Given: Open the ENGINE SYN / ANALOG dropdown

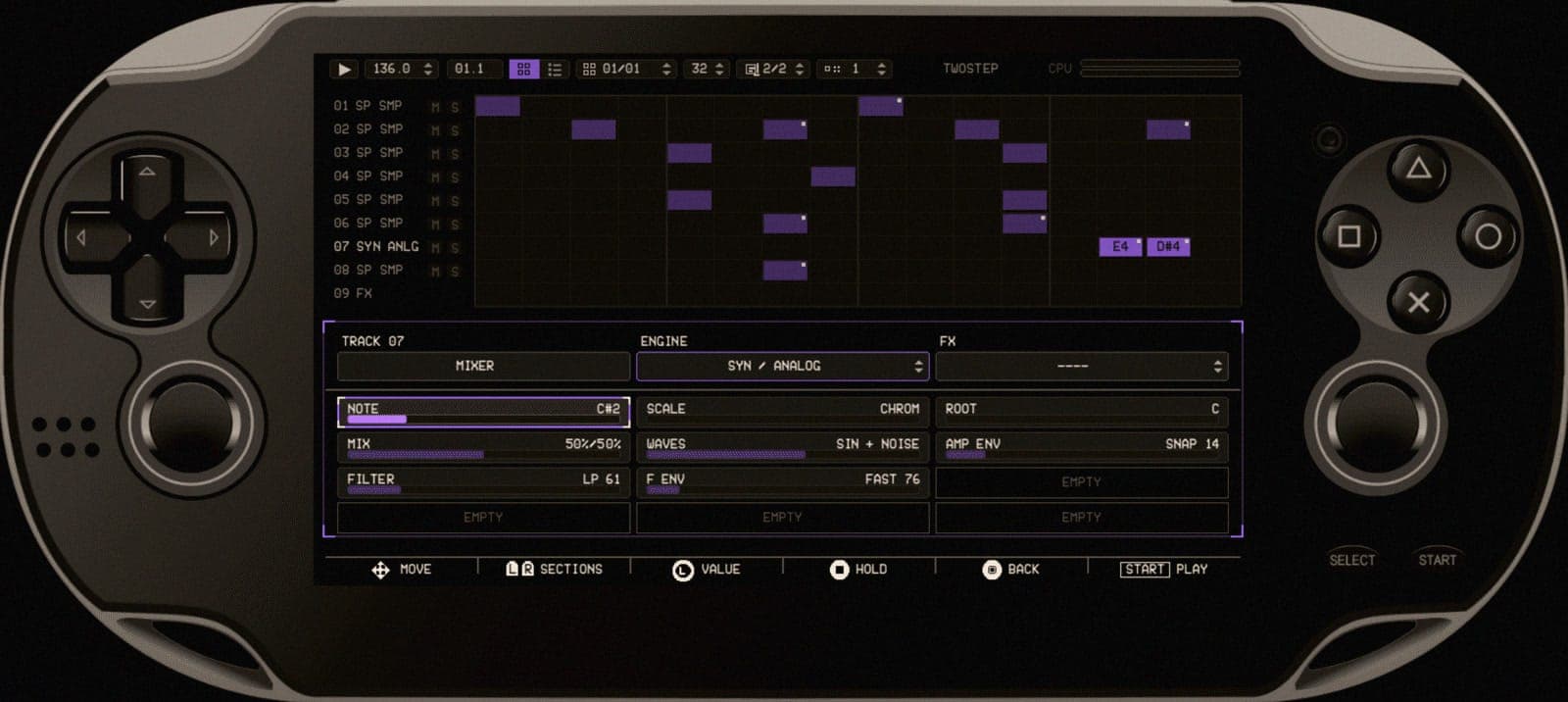Looking at the screenshot, I should pos(782,367).
